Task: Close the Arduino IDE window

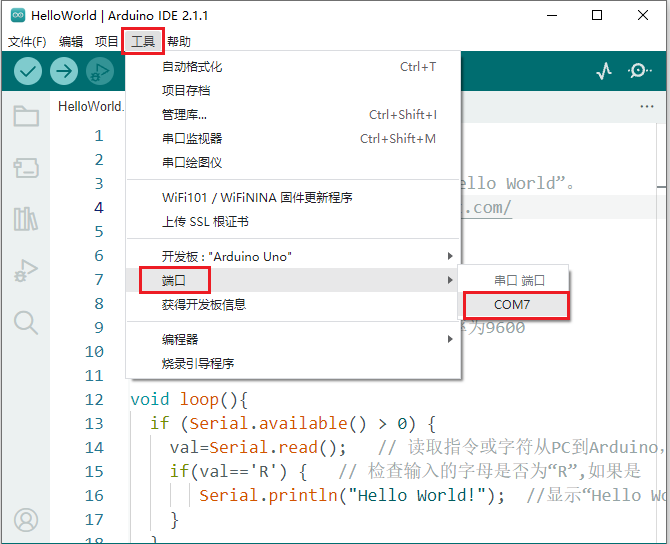Action: click(x=643, y=15)
